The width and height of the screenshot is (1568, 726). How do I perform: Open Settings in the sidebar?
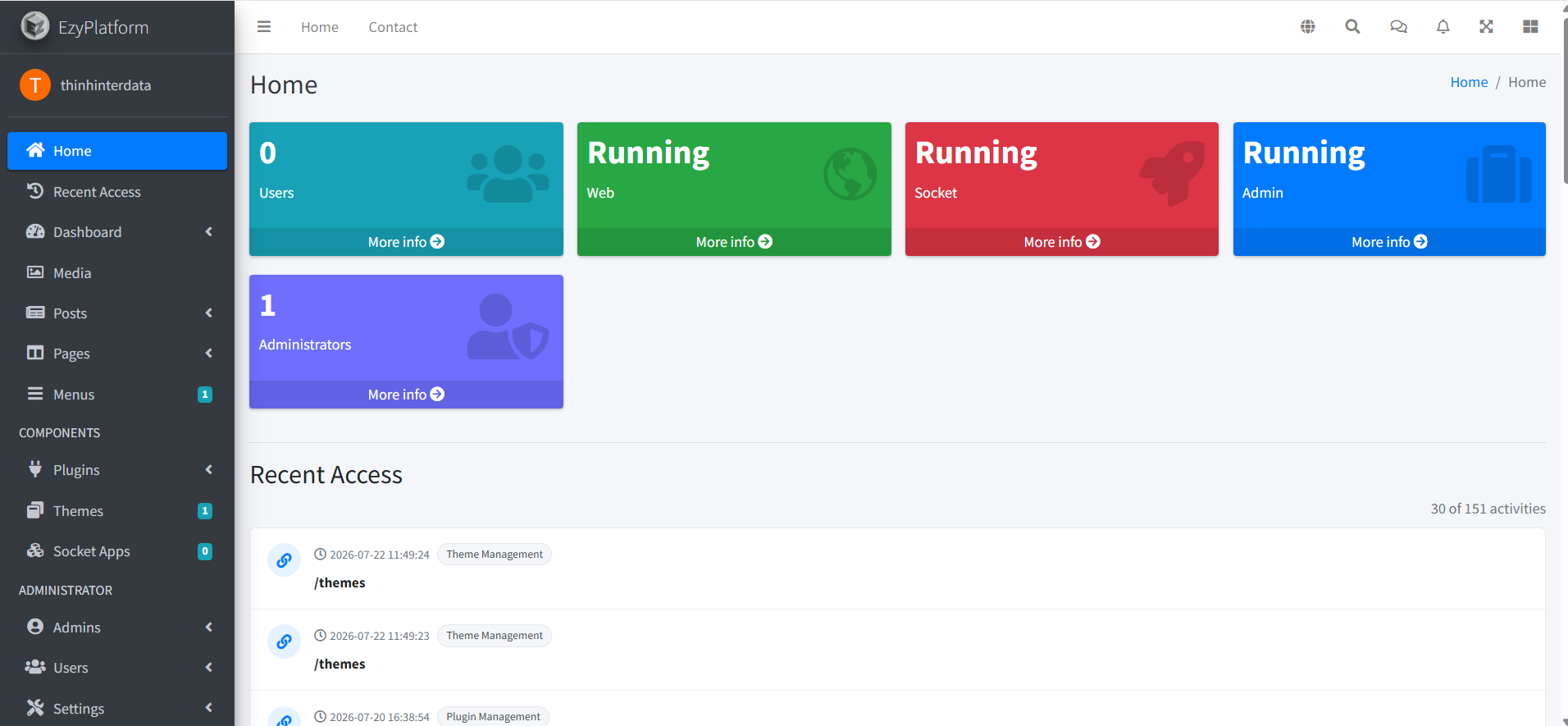pos(117,708)
